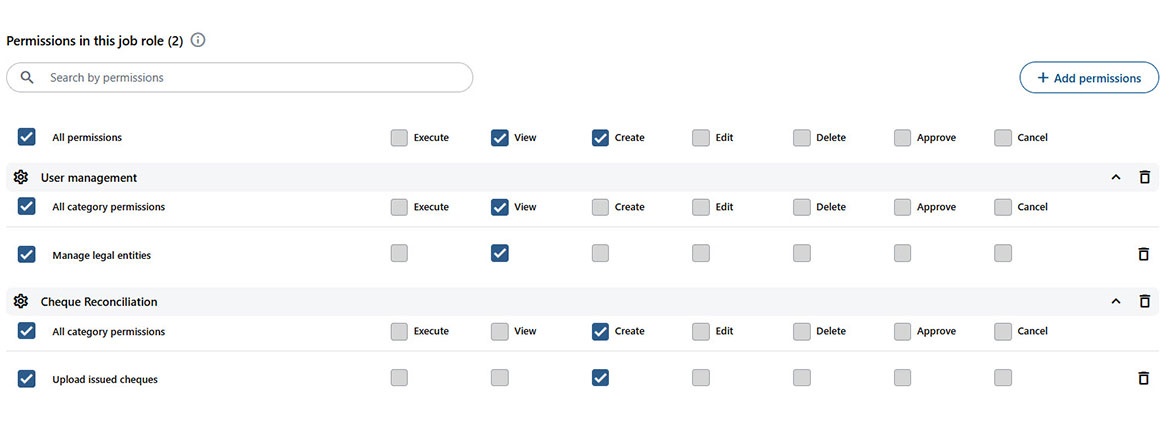Check Delete for Manage legal entities
This screenshot has height=433, width=1170.
pyautogui.click(x=802, y=254)
